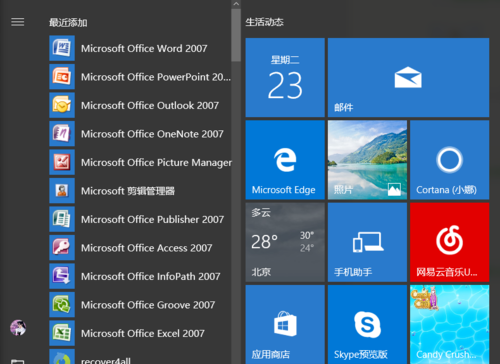Click the 最近添加 section header
The image size is (500, 364).
tap(68, 23)
